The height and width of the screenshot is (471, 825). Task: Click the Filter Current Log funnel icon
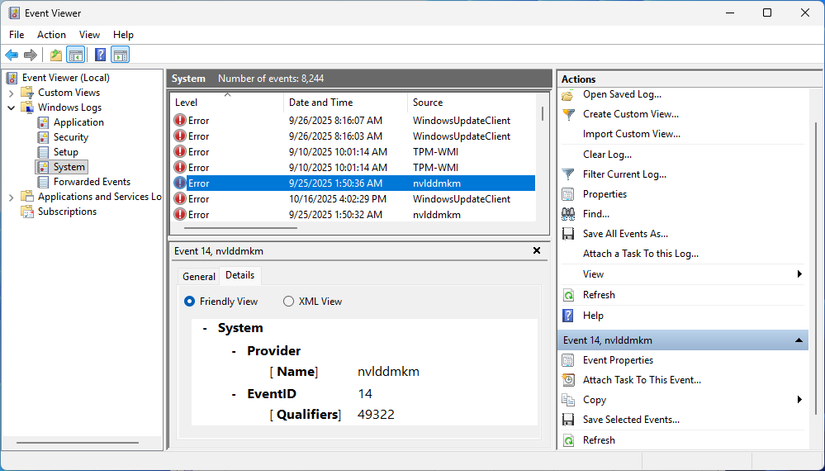[569, 174]
